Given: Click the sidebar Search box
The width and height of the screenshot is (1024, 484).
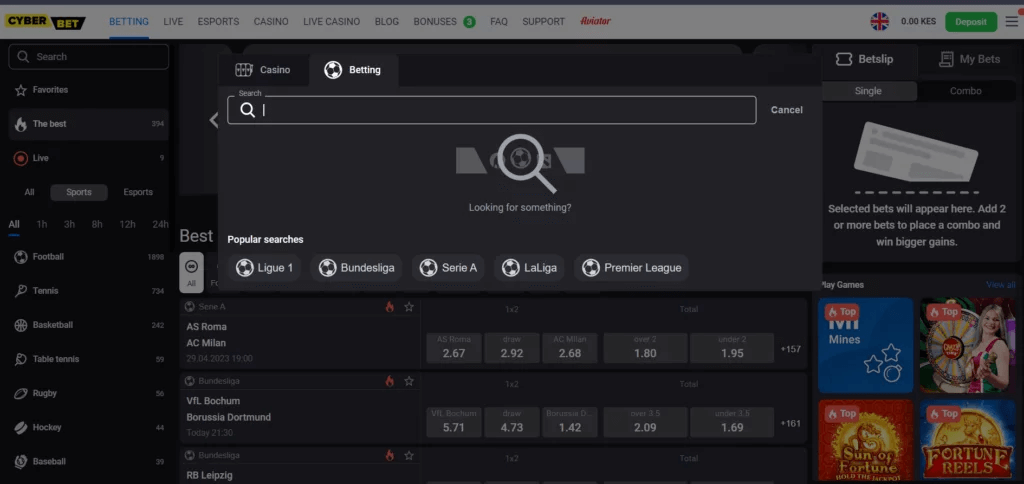Looking at the screenshot, I should click(89, 57).
